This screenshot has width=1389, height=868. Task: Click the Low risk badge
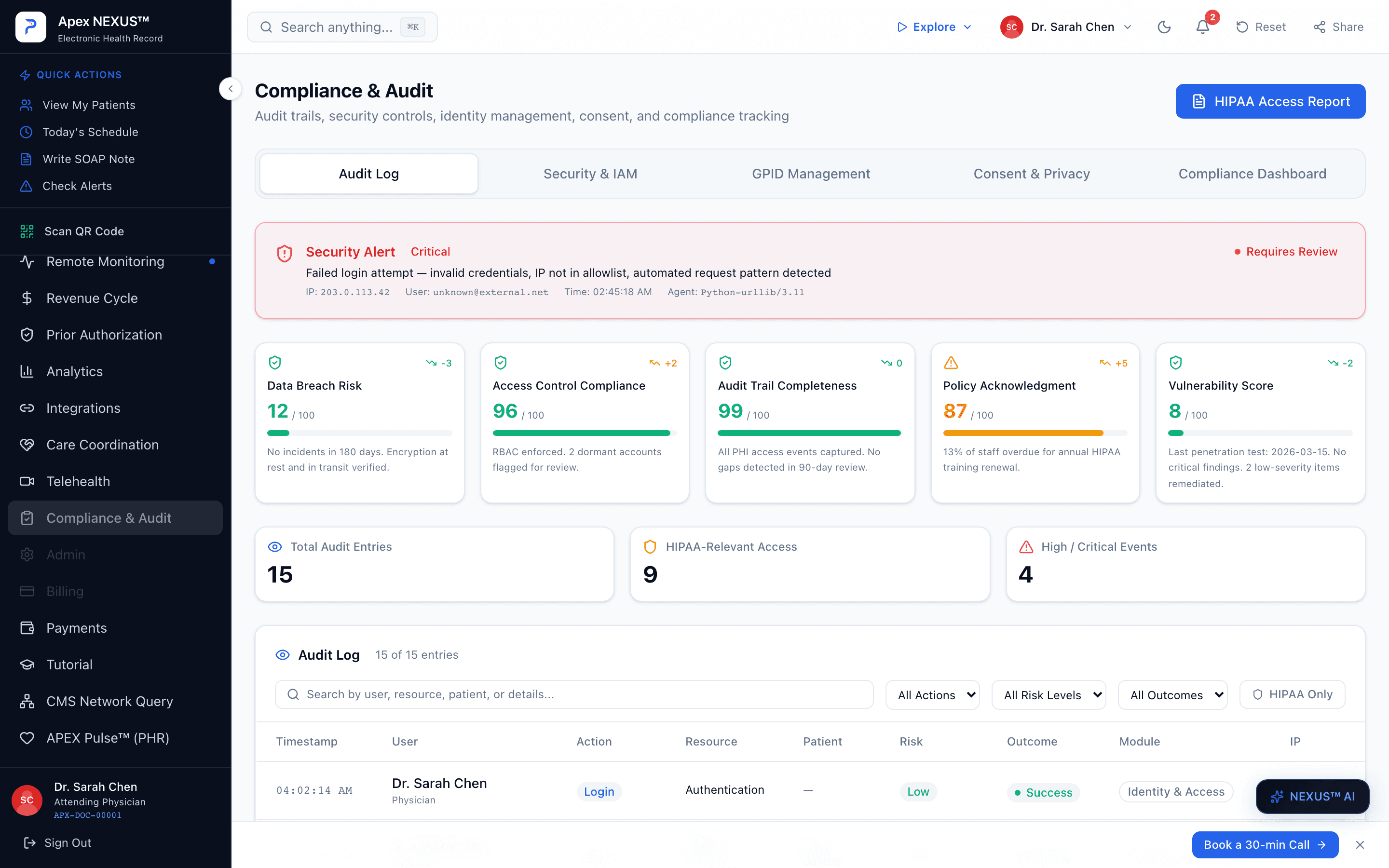(918, 792)
